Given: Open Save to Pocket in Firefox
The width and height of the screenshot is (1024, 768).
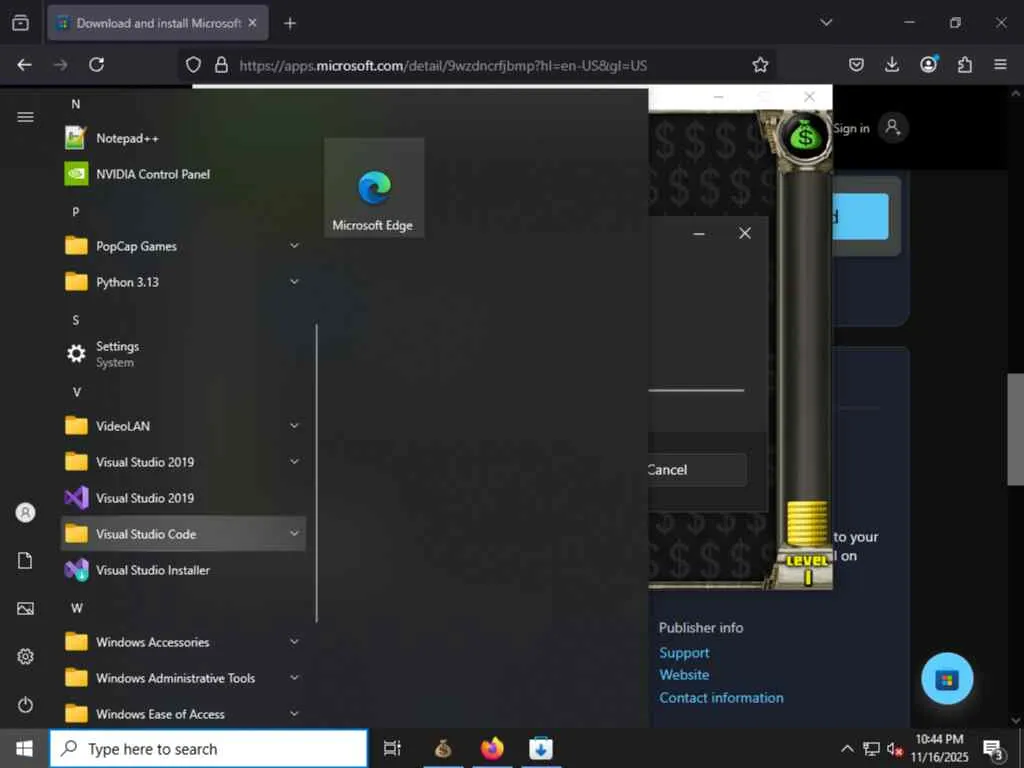Looking at the screenshot, I should 856,65.
